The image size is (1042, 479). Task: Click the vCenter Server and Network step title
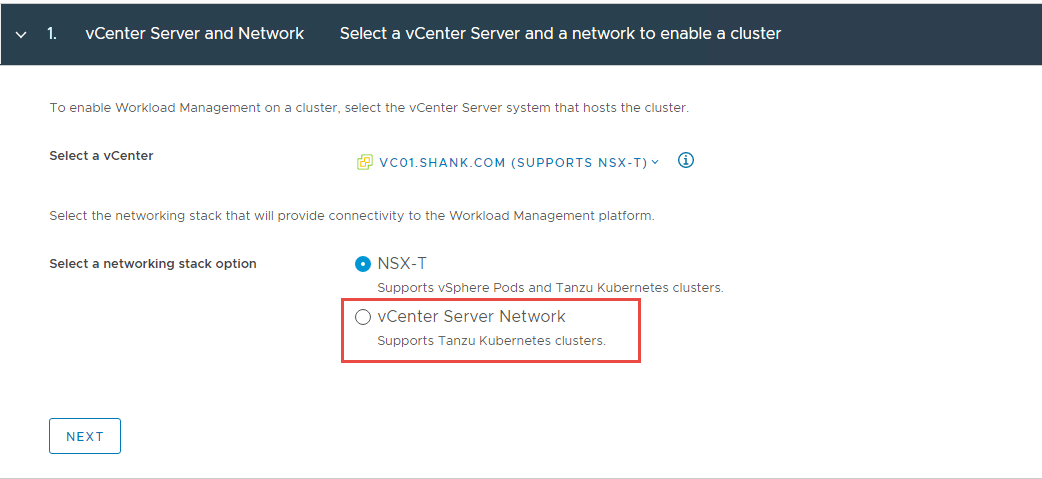tap(195, 33)
